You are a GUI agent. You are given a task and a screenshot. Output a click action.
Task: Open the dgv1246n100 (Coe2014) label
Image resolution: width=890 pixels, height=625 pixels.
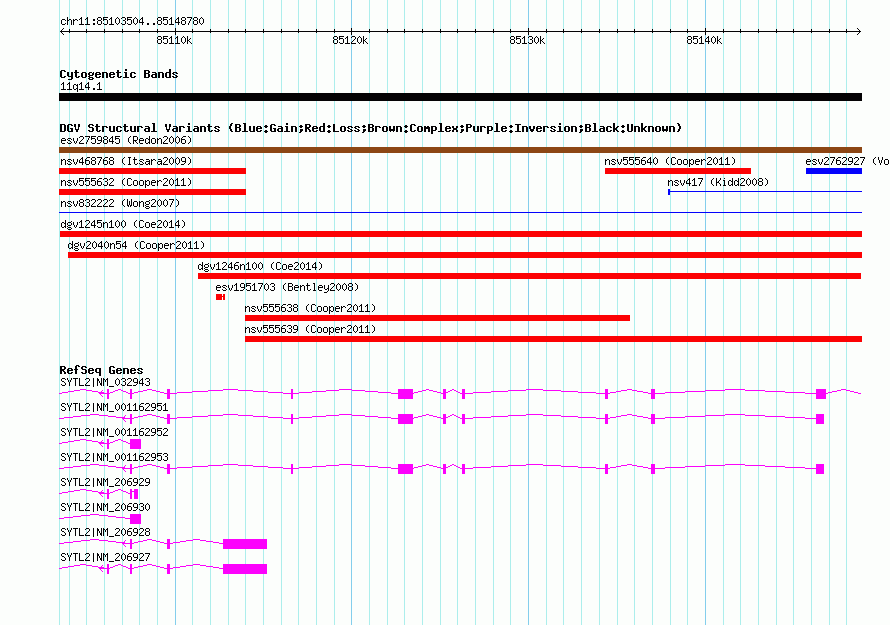pos(260,266)
